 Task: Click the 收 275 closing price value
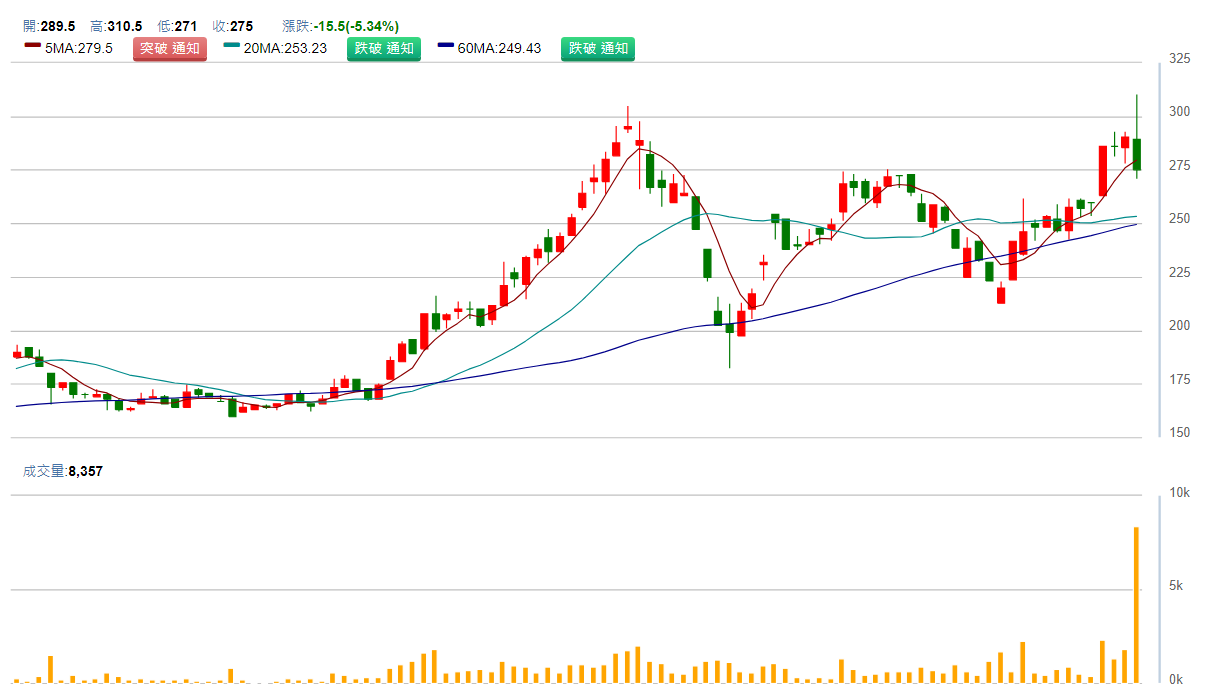(x=241, y=26)
